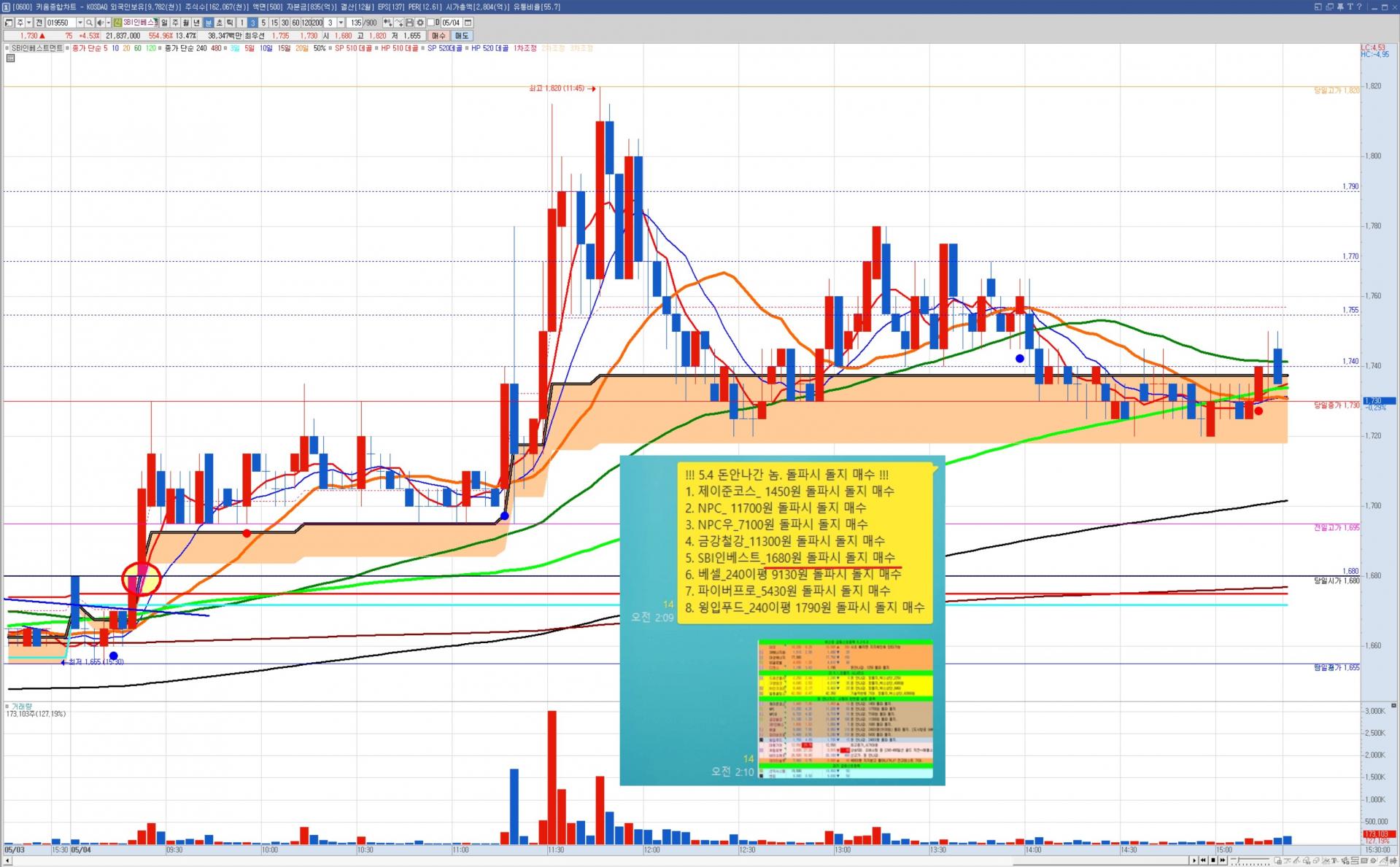Click the SP 510 대골 legend label
The height and width of the screenshot is (867, 1400).
(x=353, y=48)
